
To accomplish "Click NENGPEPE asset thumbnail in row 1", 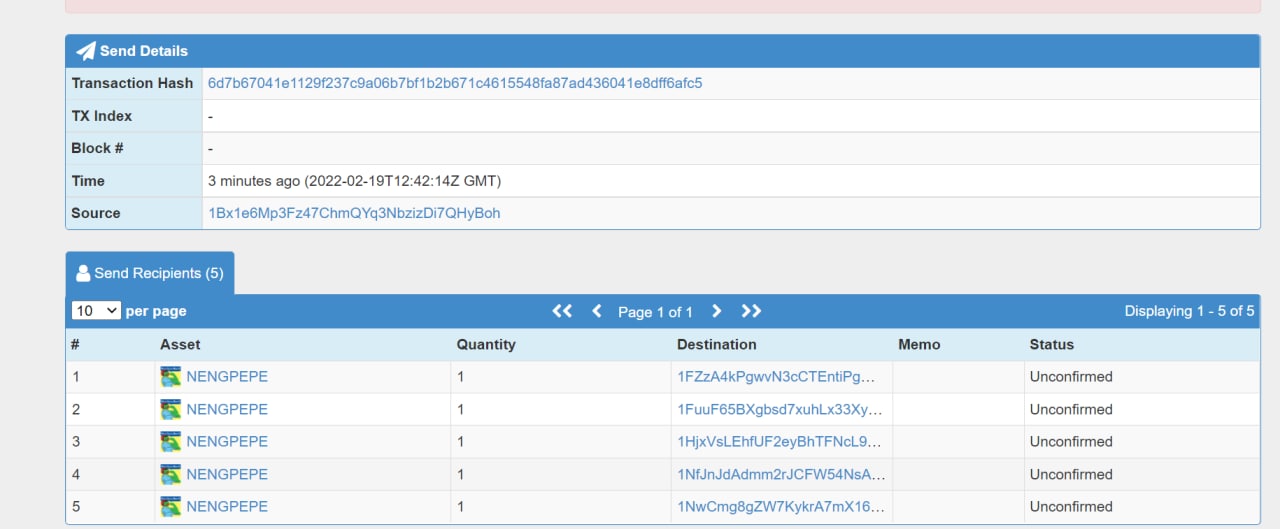I will (x=171, y=377).
